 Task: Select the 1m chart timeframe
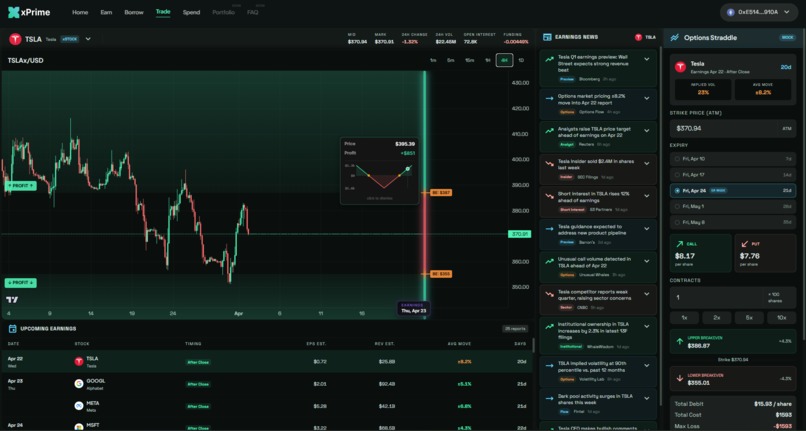433,61
